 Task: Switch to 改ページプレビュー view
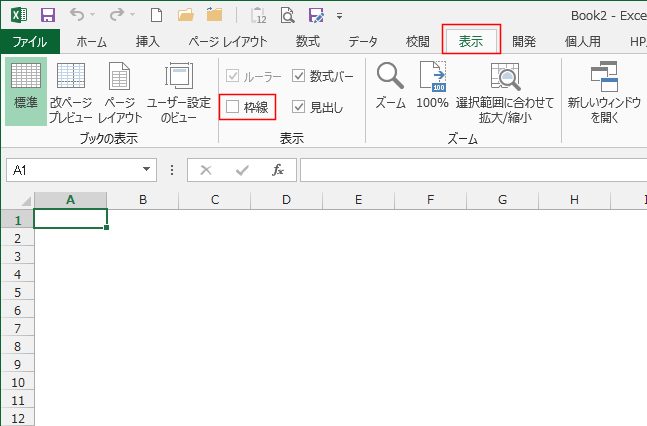point(71,93)
